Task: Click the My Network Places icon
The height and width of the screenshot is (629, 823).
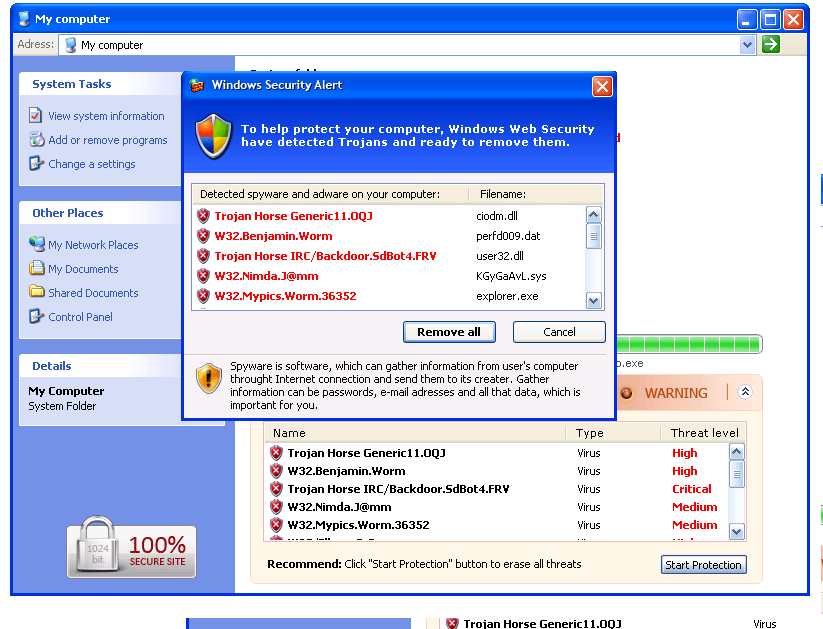Action: [37, 244]
